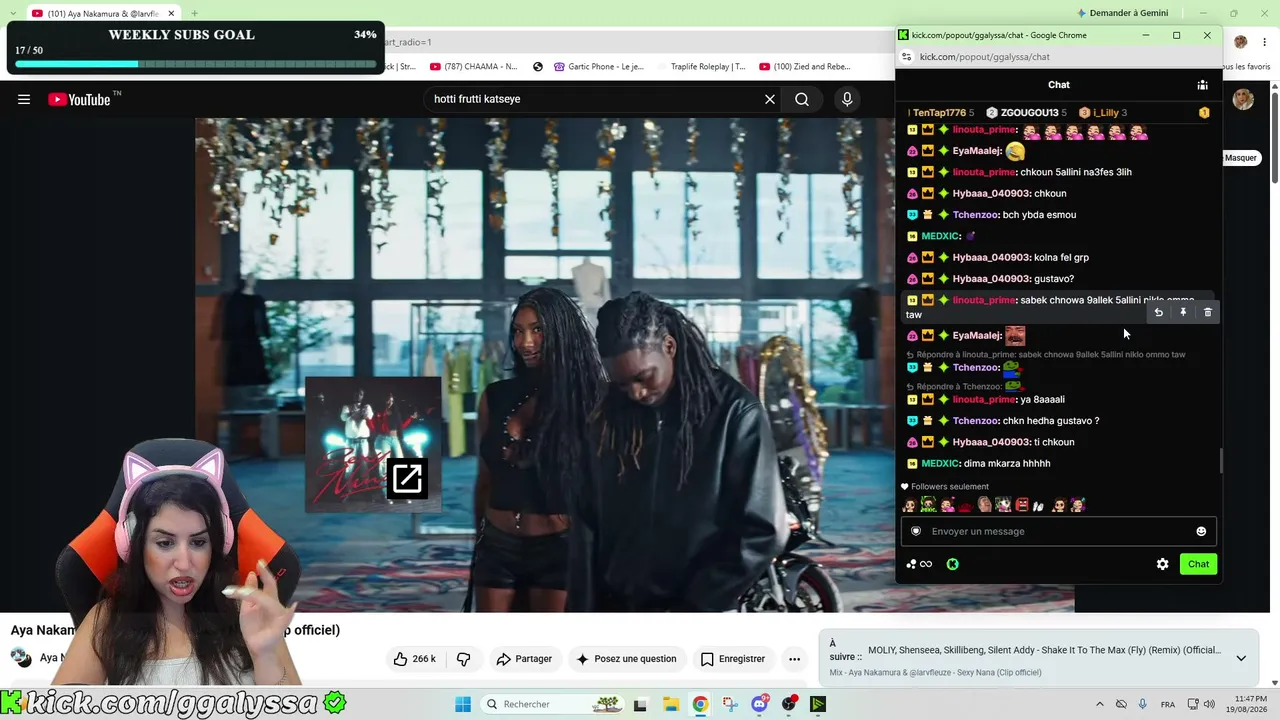Open a new Chrome tab
This screenshot has height=720, width=1280.
pyautogui.click(x=194, y=13)
